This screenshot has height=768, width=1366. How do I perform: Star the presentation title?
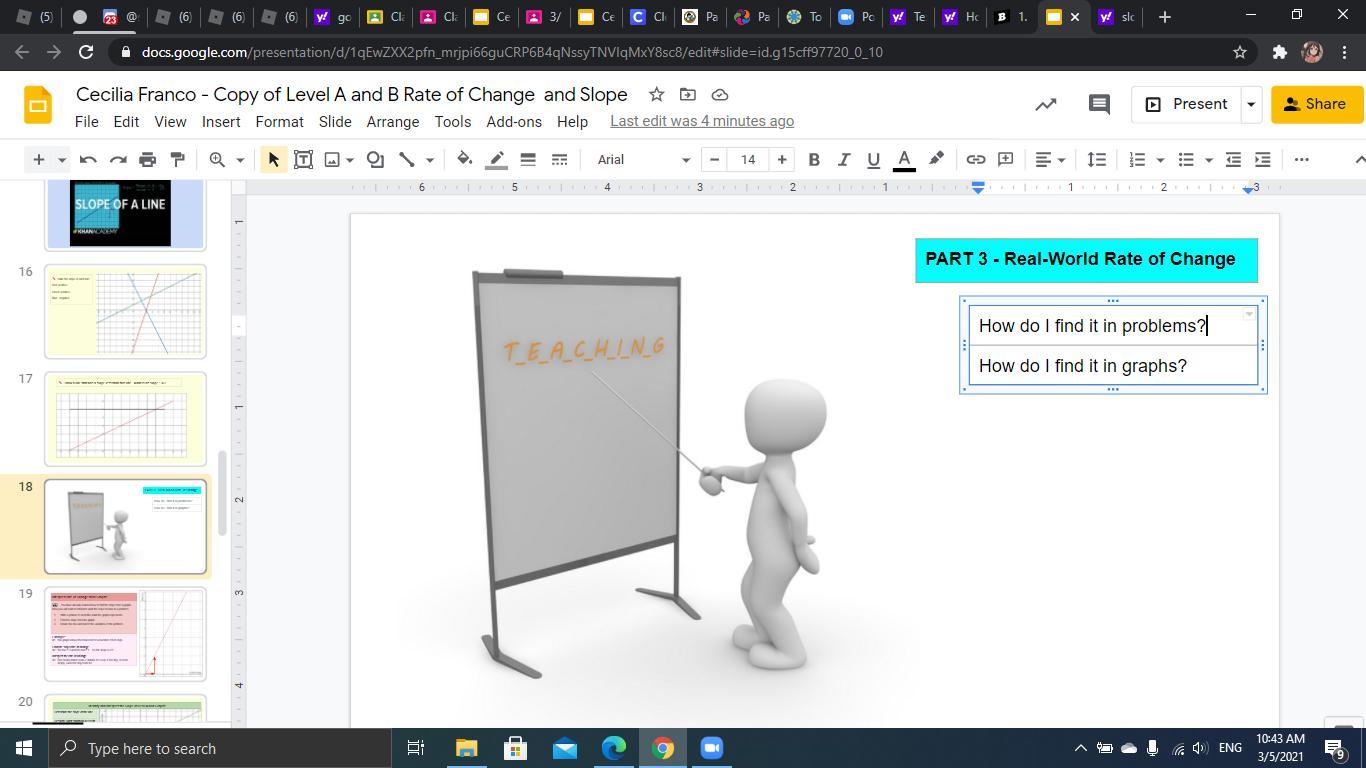[656, 94]
